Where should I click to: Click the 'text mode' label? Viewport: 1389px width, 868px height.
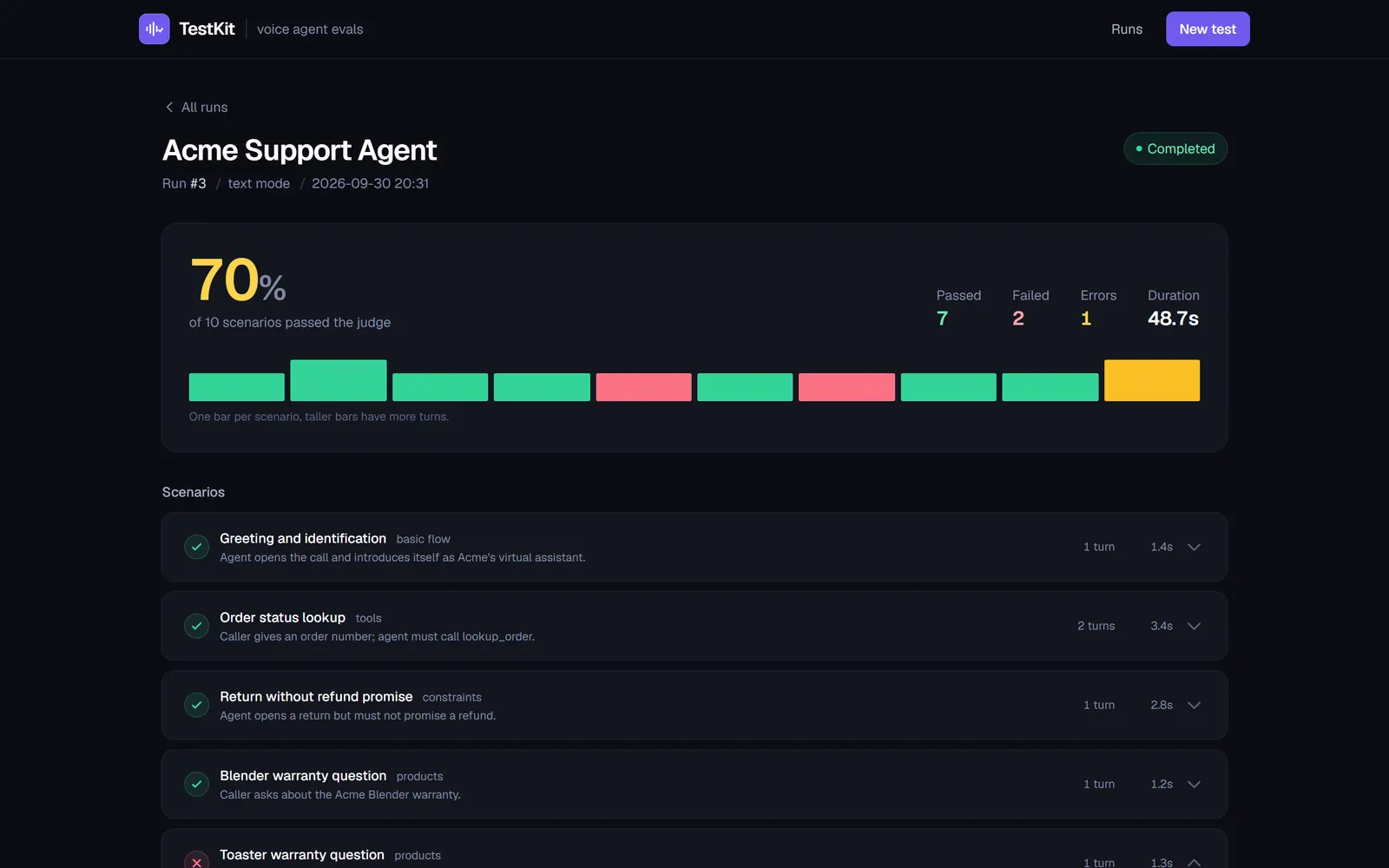(x=259, y=183)
